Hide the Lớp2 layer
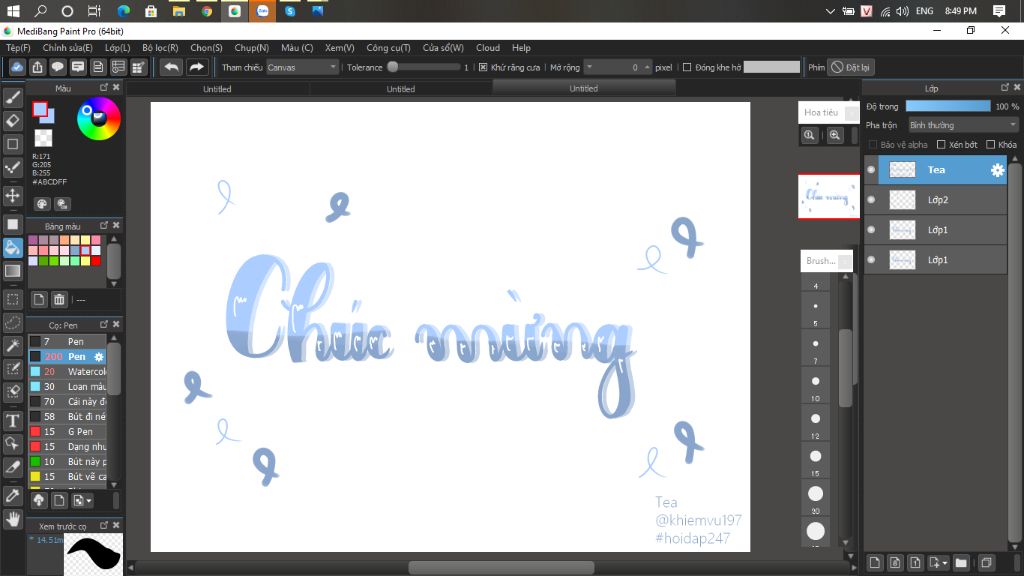 871,200
